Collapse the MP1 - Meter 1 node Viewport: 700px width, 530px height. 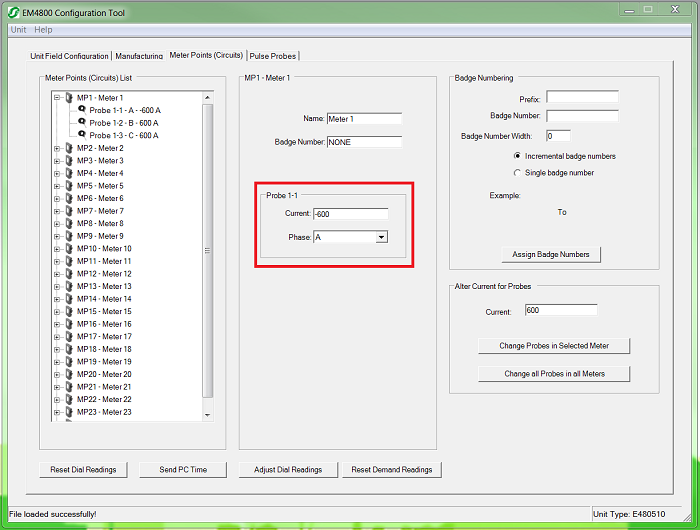point(57,98)
